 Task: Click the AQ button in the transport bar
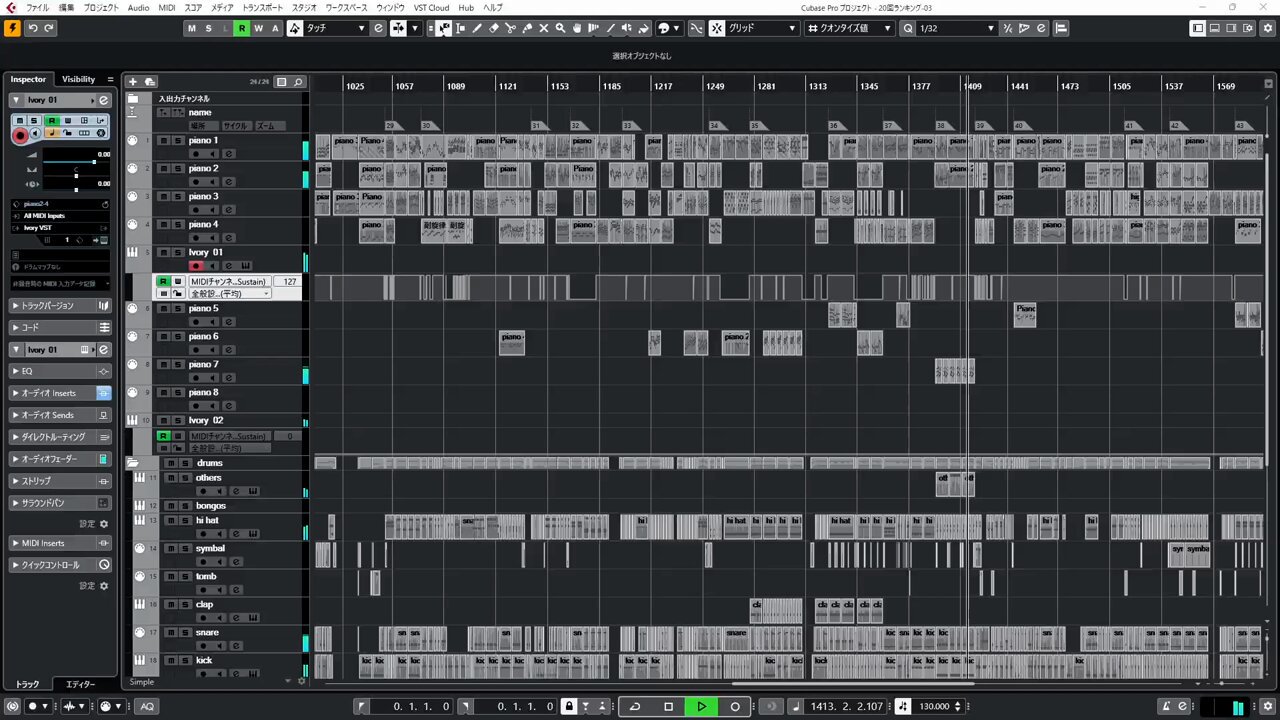147,706
